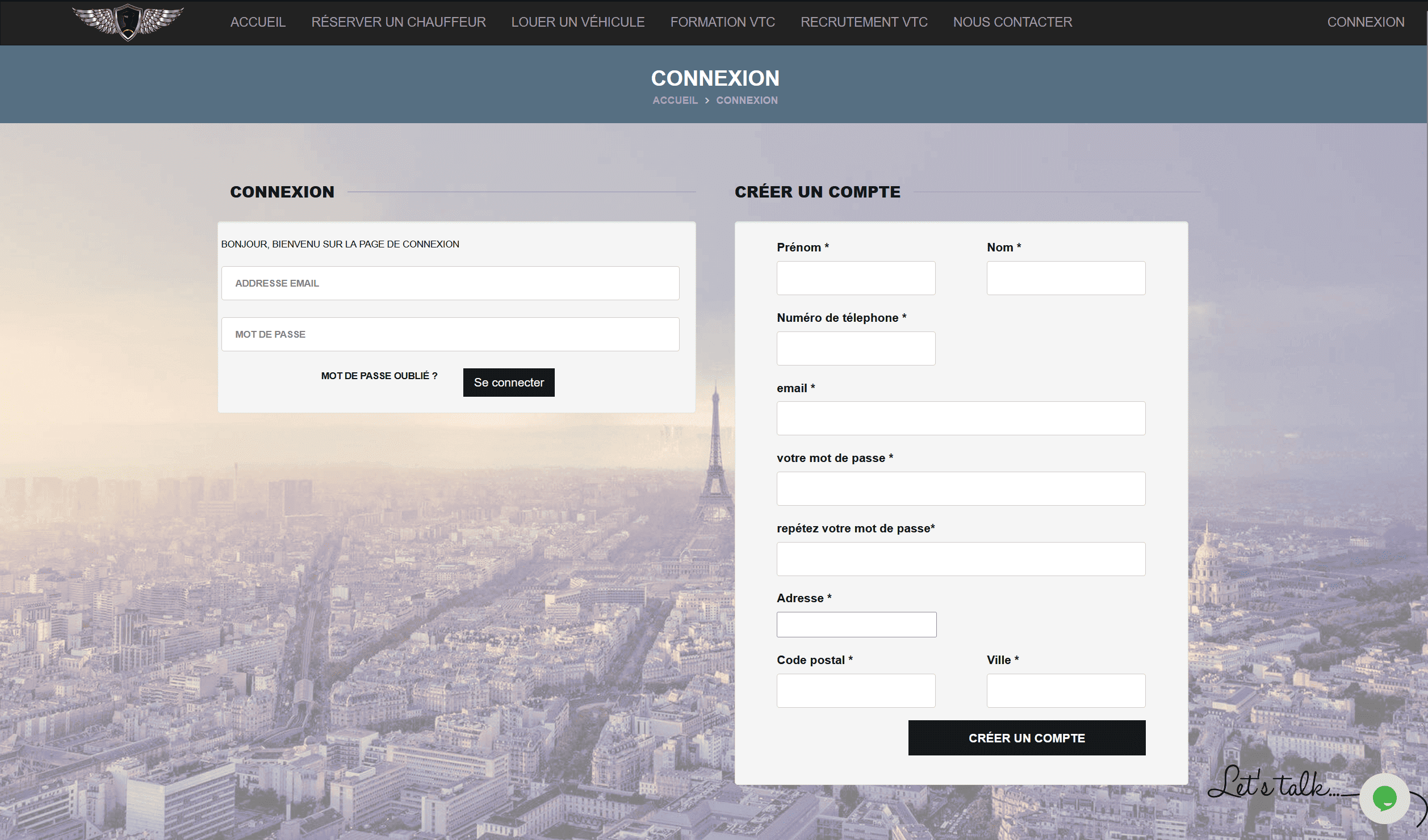Open the ACCUEIL menu item
The width and height of the screenshot is (1428, 840).
257,22
